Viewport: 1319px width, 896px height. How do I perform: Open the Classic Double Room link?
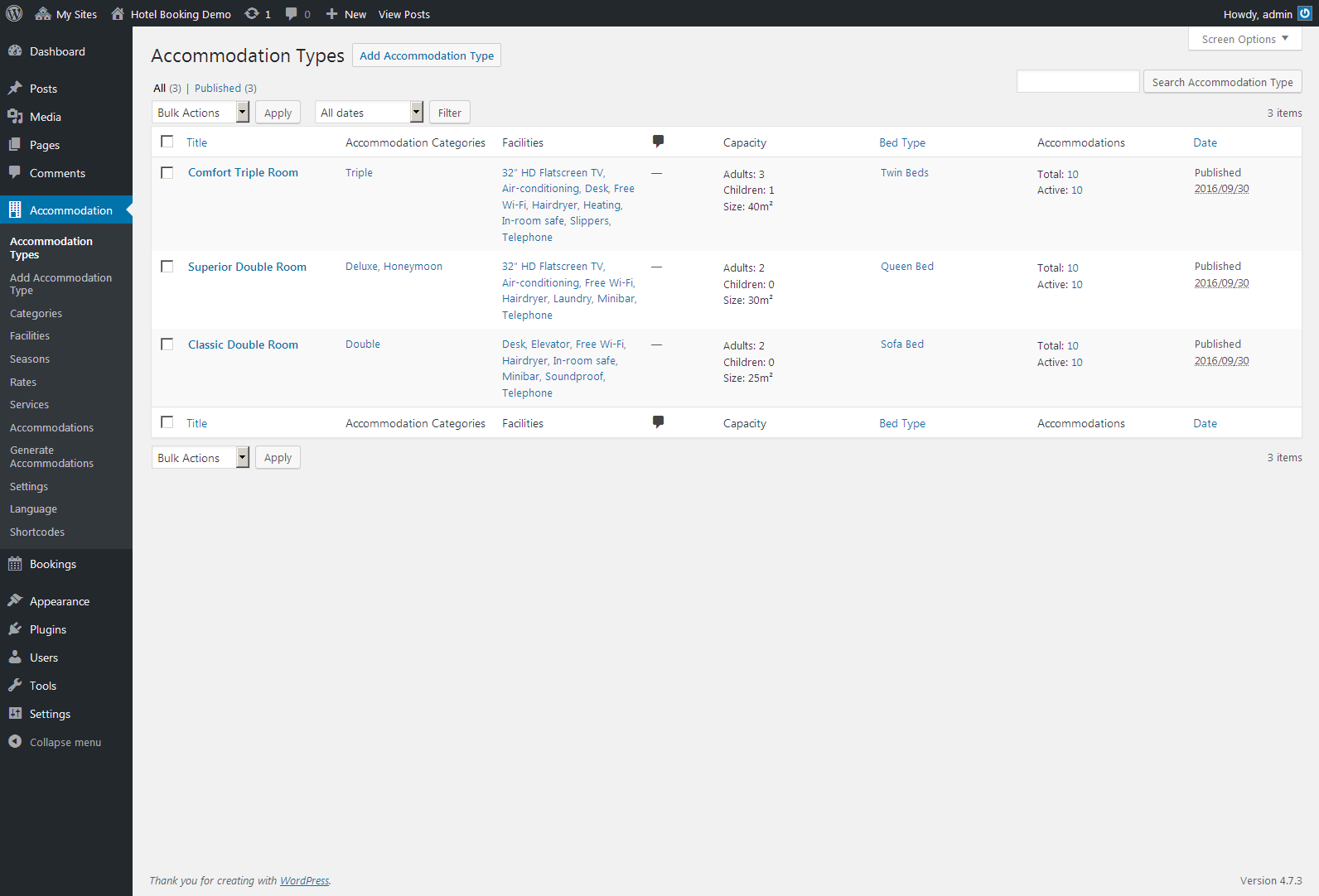(243, 345)
